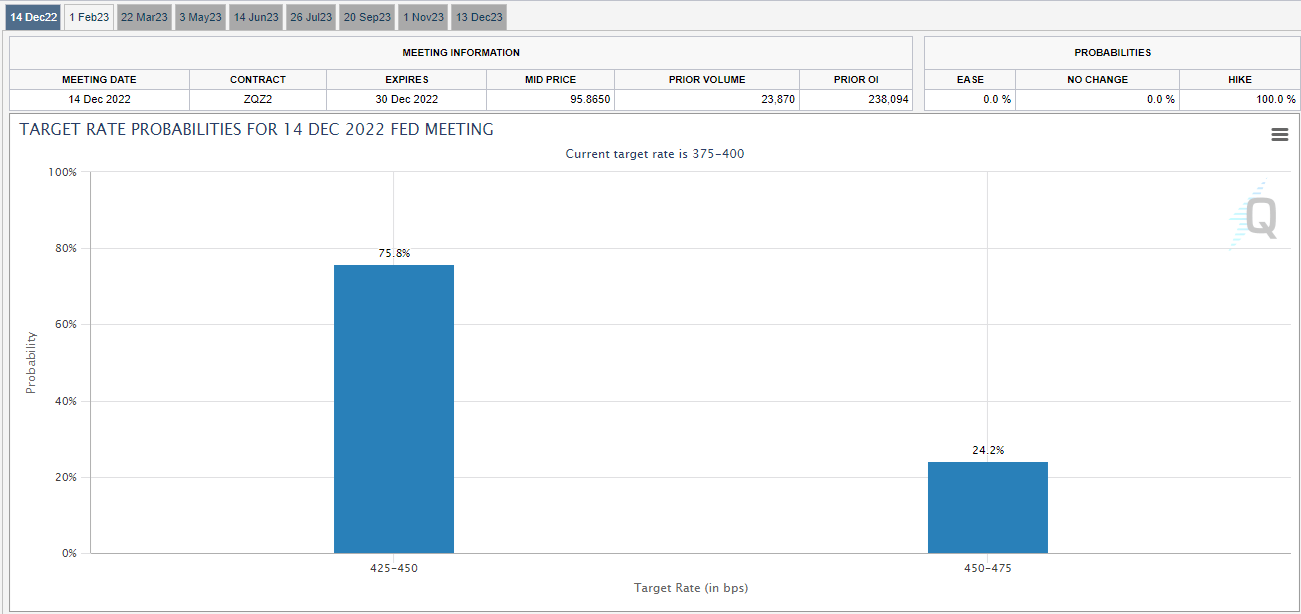Screen dimensions: 1301x614
Task: Click the 75.8% bar data label
Action: click(394, 253)
